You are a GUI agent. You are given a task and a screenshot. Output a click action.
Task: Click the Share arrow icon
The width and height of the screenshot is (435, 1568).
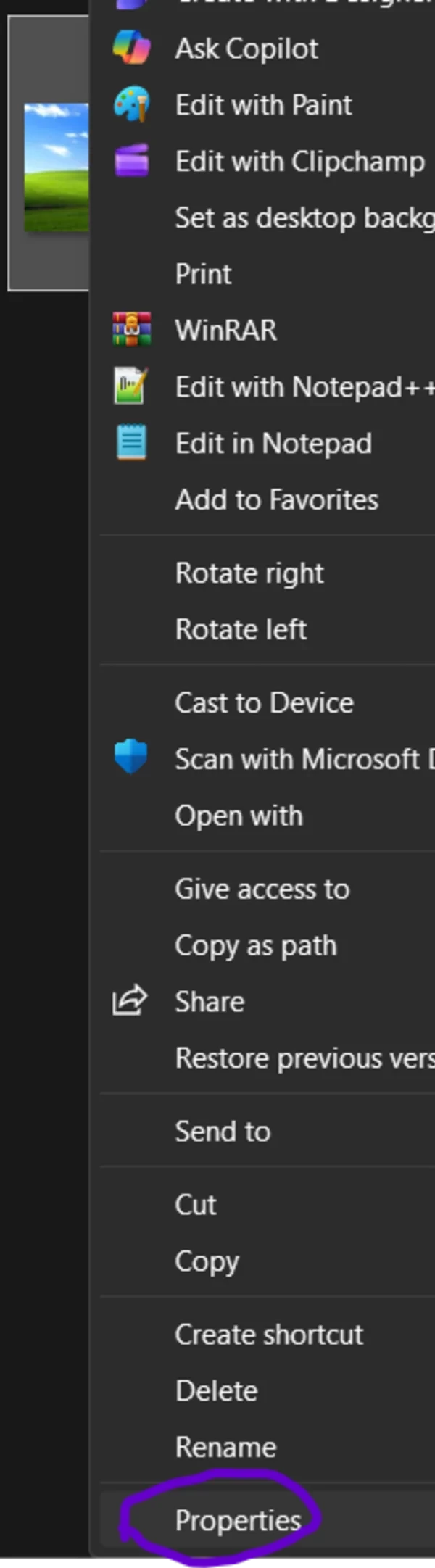[130, 1001]
